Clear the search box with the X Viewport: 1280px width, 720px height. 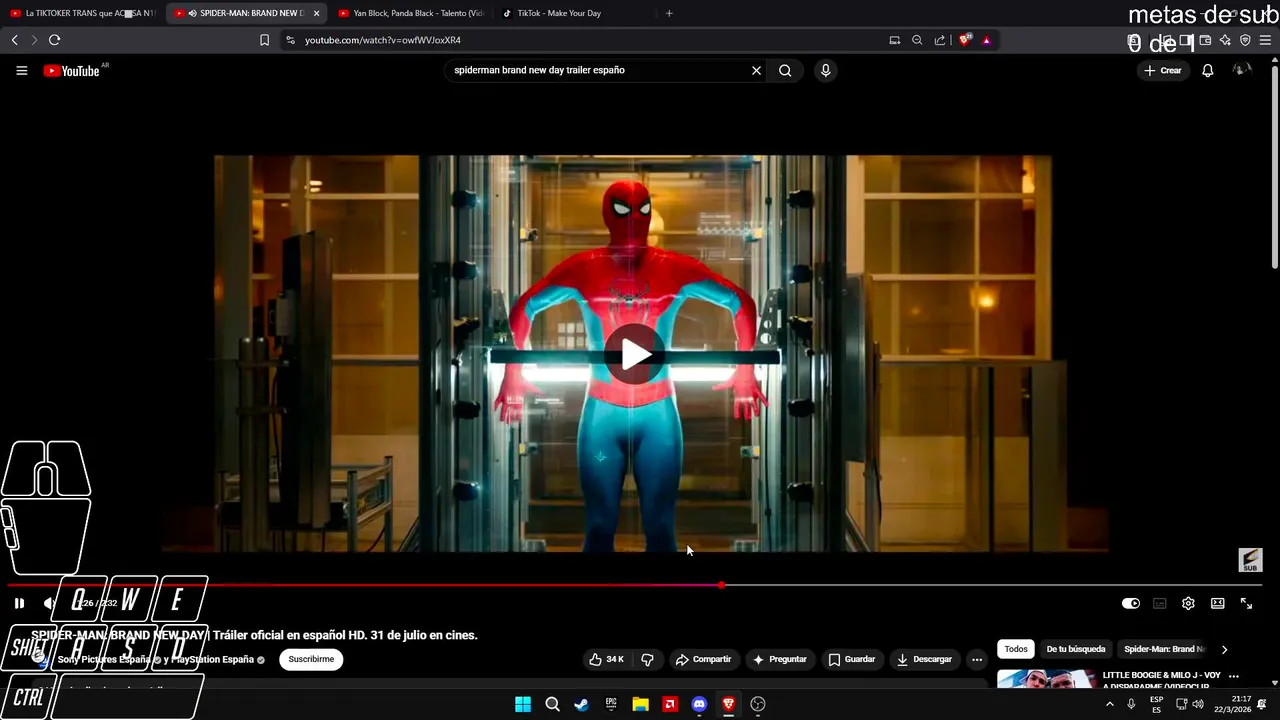(x=756, y=70)
